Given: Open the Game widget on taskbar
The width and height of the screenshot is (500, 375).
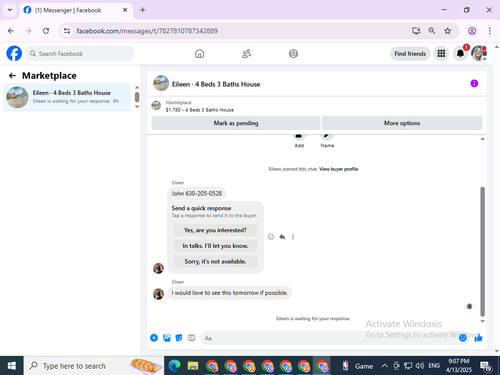Looking at the screenshot, I should [358, 366].
